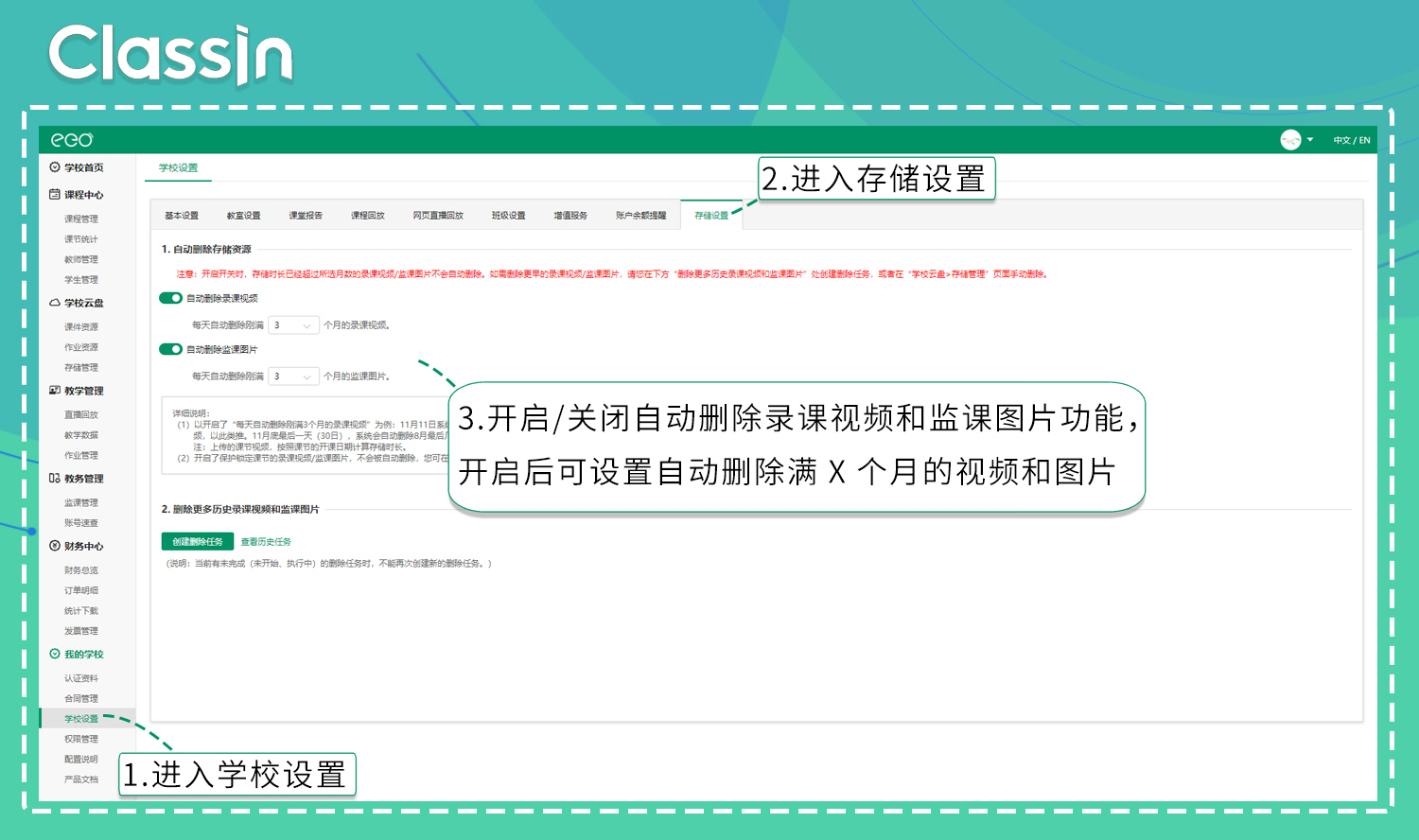Open 作业管理 in the sidebar
Viewport: 1419px width, 840px height.
click(x=81, y=456)
